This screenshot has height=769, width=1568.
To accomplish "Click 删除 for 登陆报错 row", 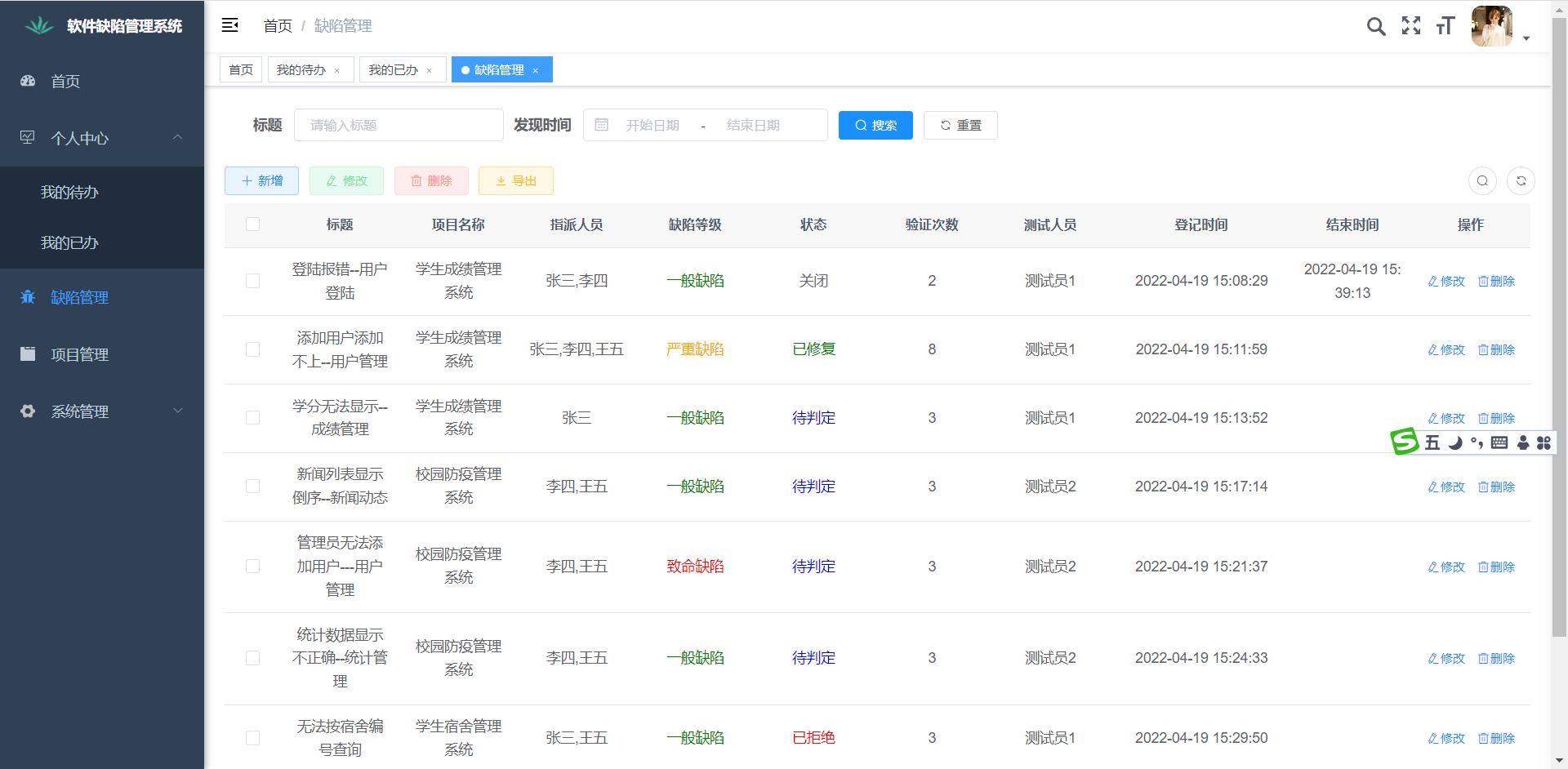I will [1496, 281].
